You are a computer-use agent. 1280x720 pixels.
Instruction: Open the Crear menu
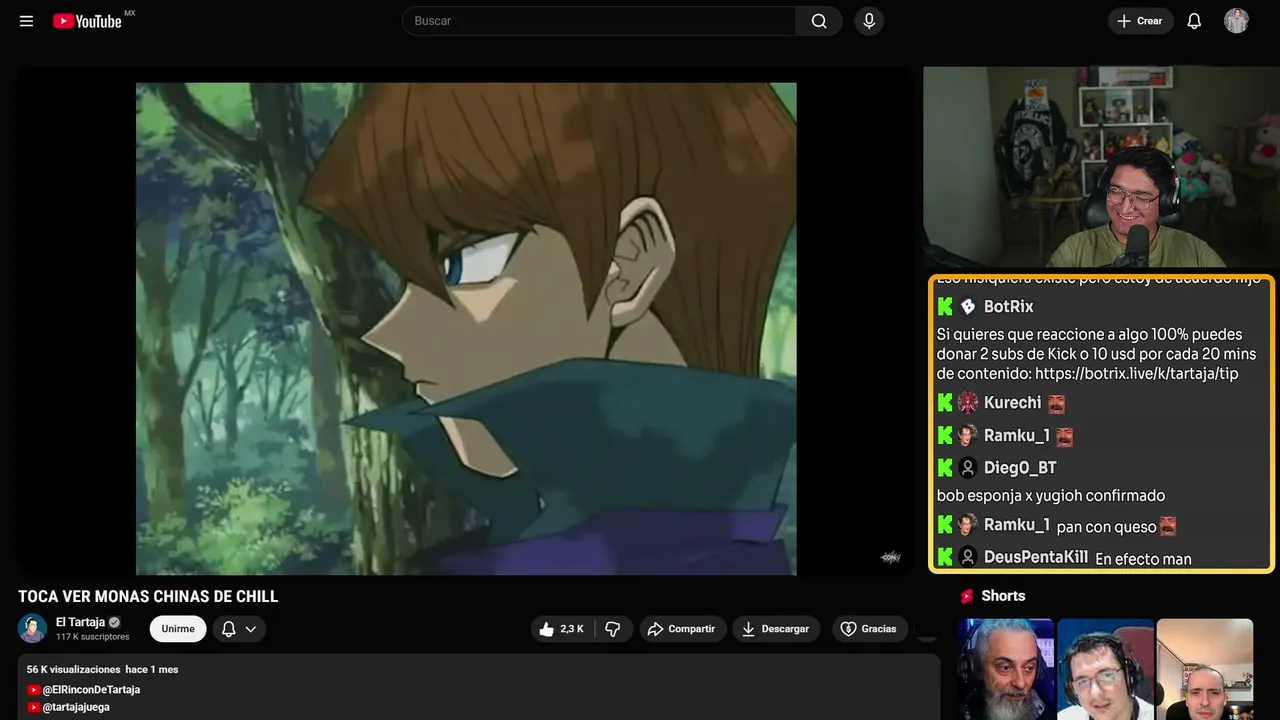[1140, 21]
